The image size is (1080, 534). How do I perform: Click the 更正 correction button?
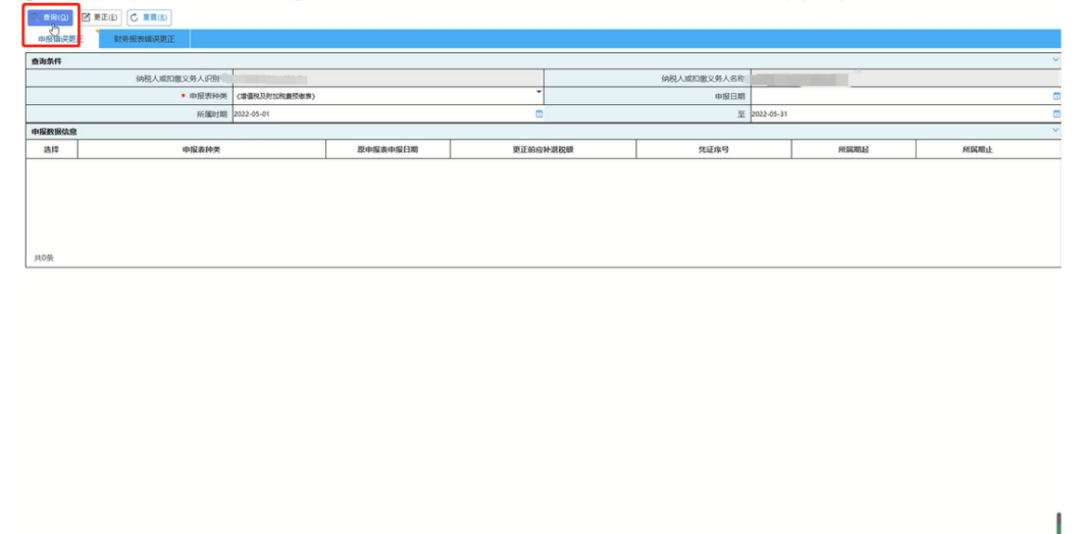point(100,17)
